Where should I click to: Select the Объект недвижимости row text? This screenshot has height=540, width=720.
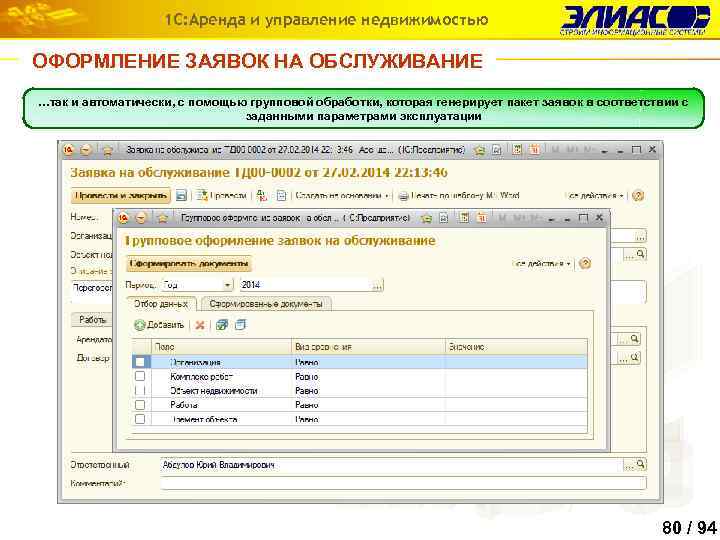(214, 391)
